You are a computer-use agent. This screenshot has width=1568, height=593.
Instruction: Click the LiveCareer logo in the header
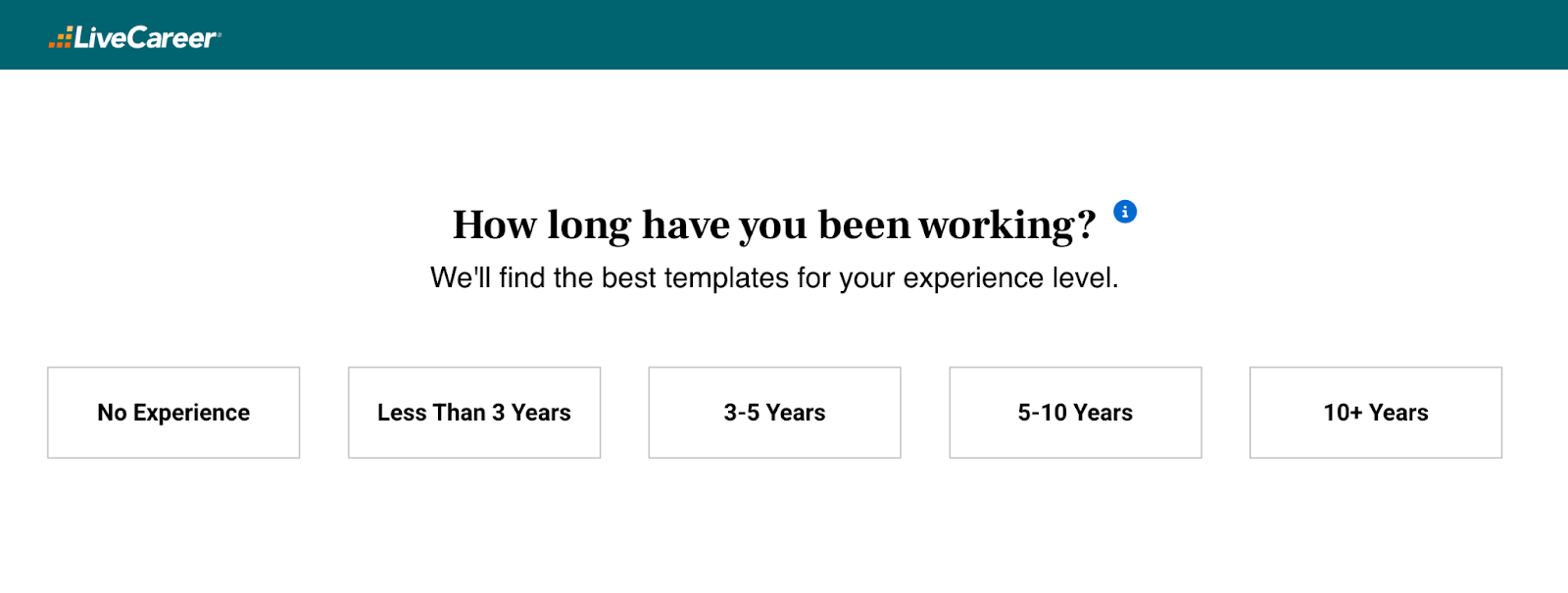(x=133, y=36)
